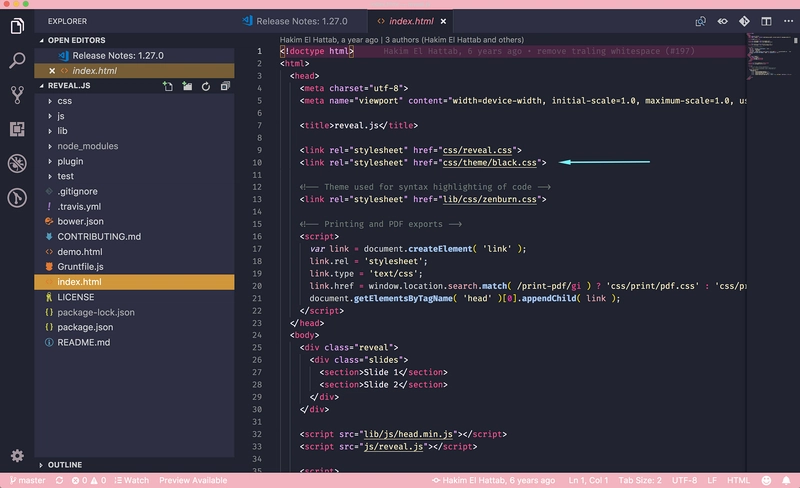Image resolution: width=800 pixels, height=488 pixels.
Task: Open the GitLens view in activity bar
Action: click(17, 198)
